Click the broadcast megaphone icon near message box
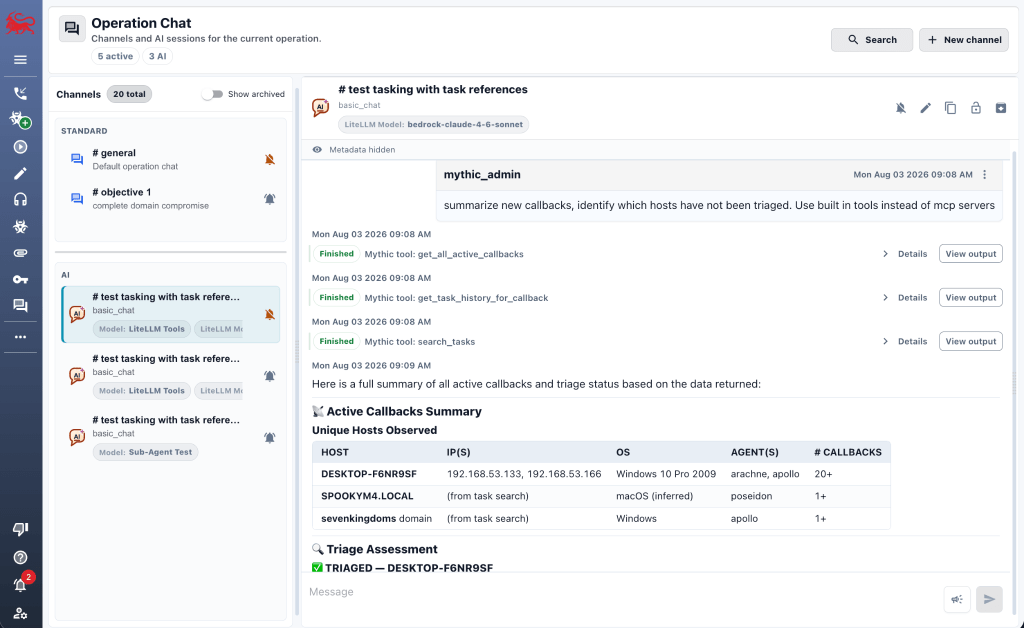Viewport: 1024px width, 628px height. [957, 599]
